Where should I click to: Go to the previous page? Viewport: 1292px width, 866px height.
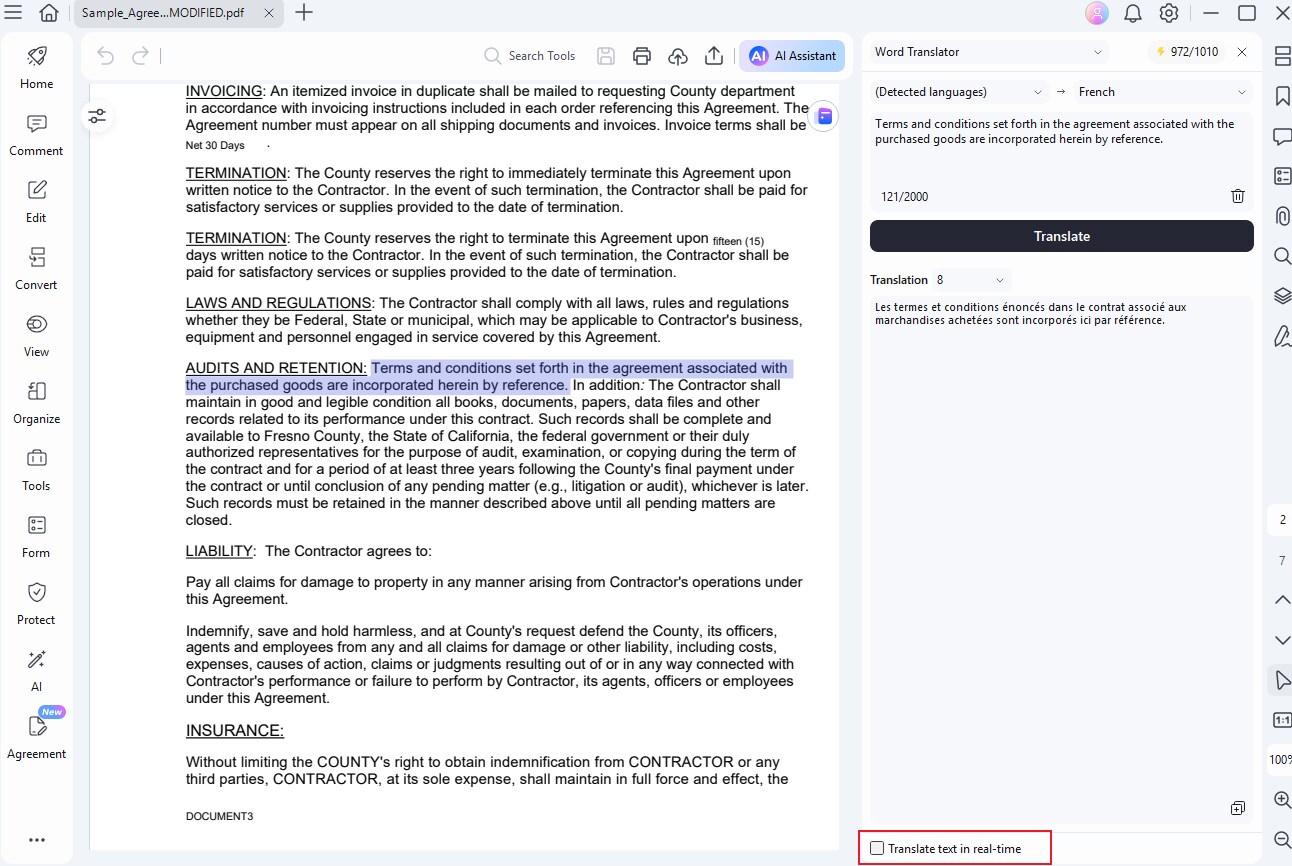[x=1282, y=600]
